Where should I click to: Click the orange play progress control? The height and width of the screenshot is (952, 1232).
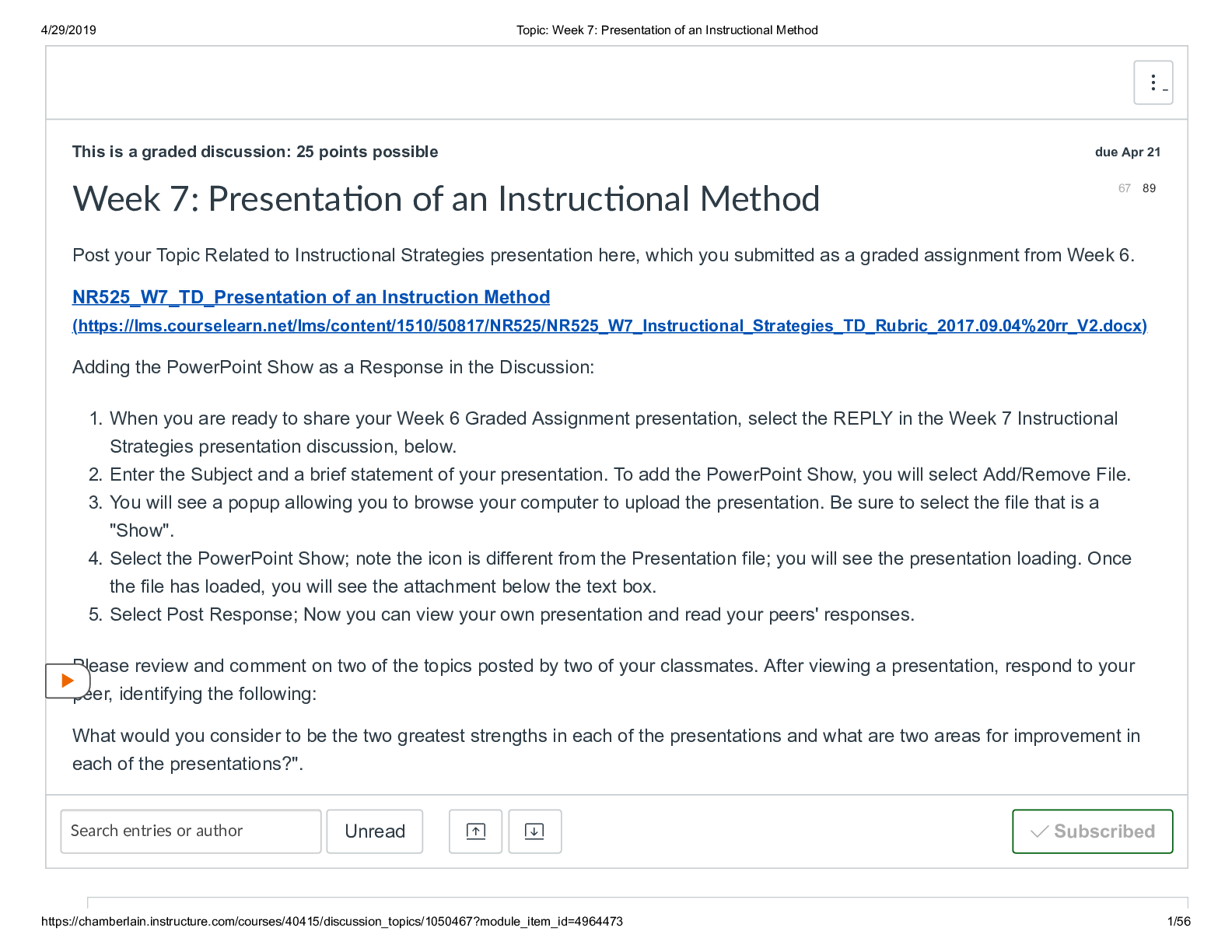68,681
